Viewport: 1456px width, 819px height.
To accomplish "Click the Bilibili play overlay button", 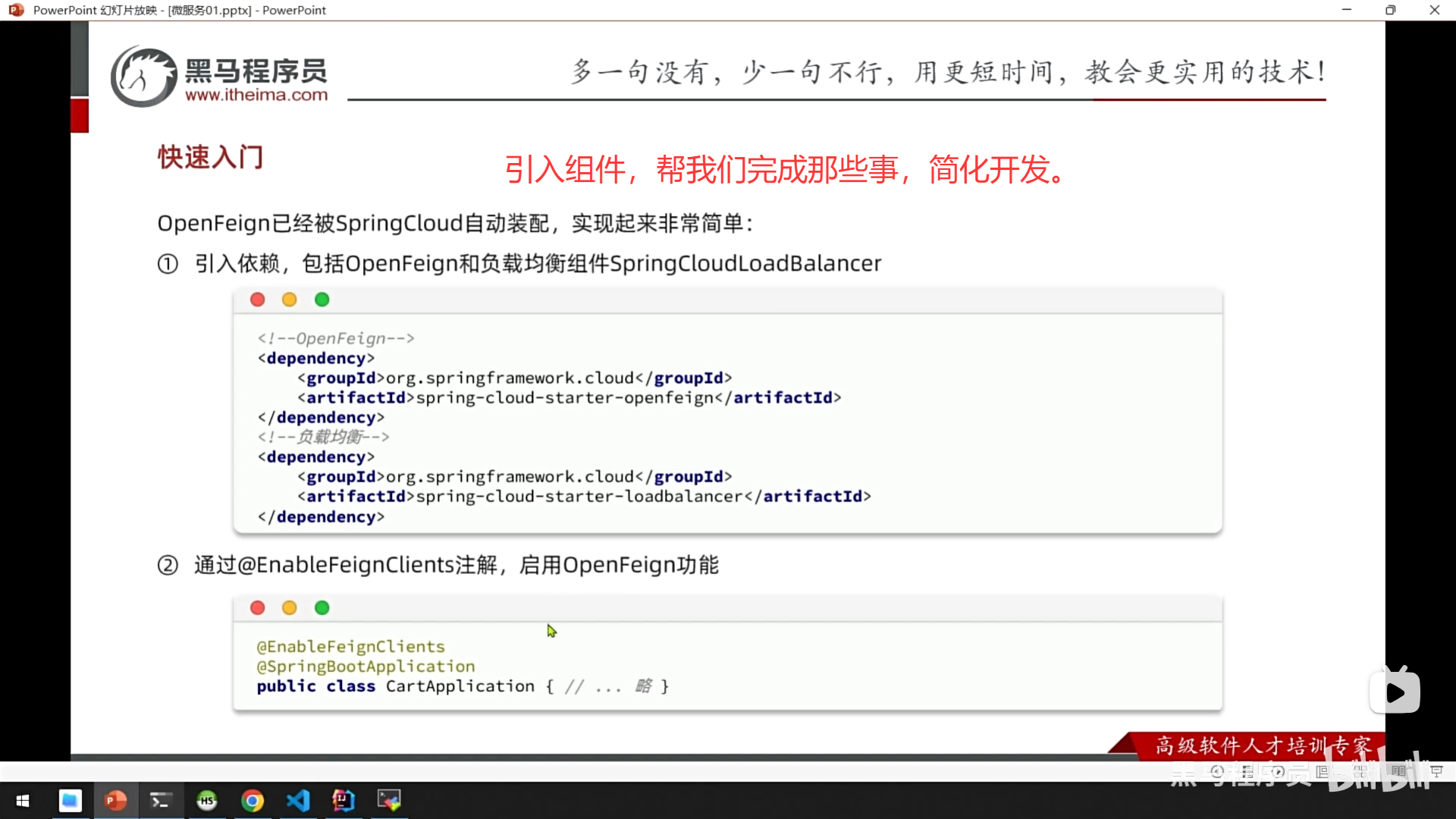I will tap(1395, 692).
